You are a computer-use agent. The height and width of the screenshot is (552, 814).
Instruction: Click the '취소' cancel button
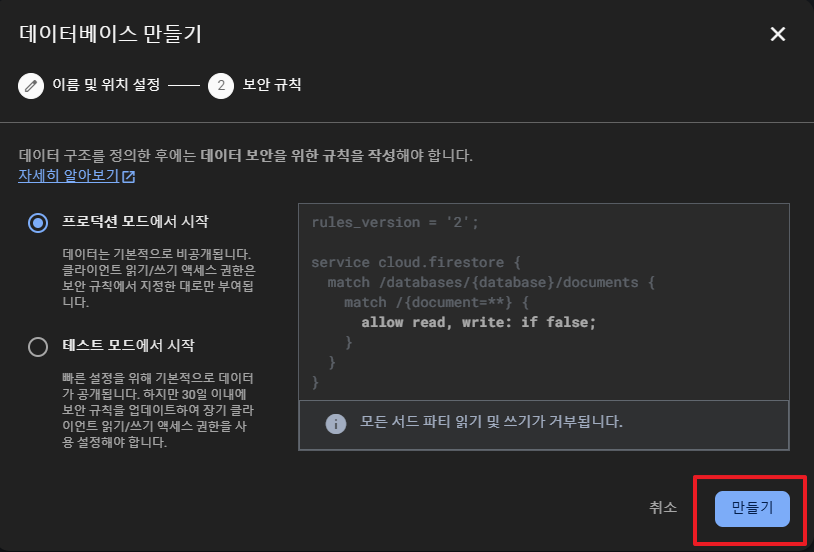tap(663, 508)
